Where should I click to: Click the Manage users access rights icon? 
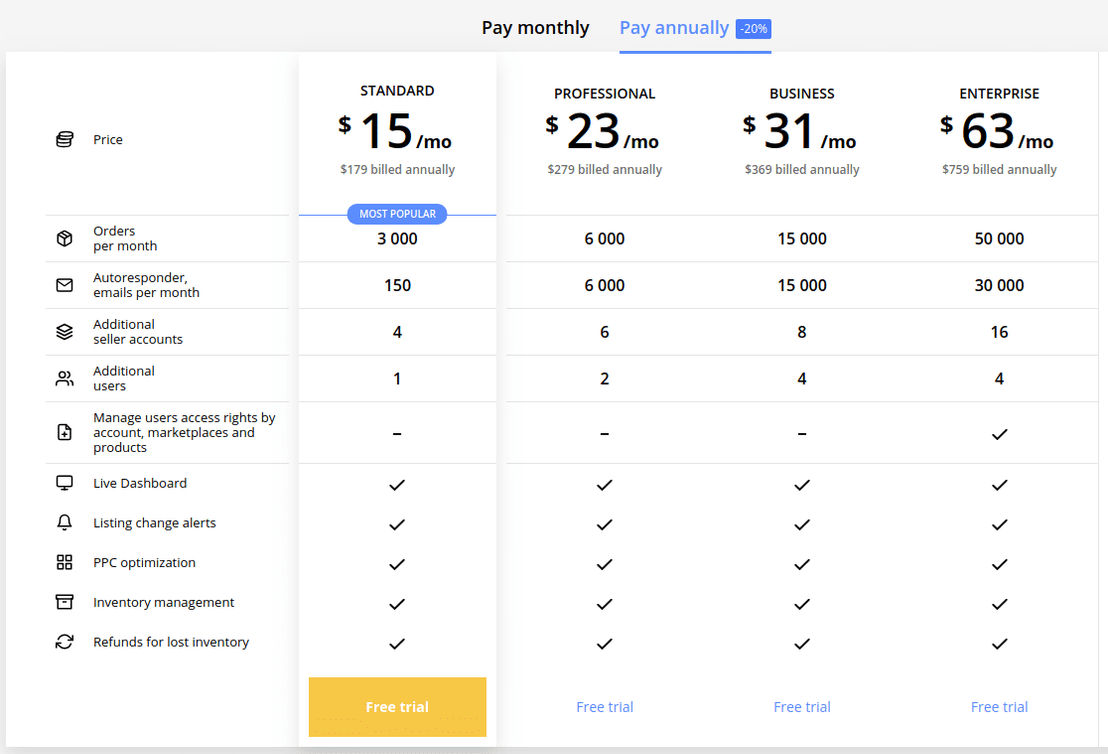click(x=64, y=432)
